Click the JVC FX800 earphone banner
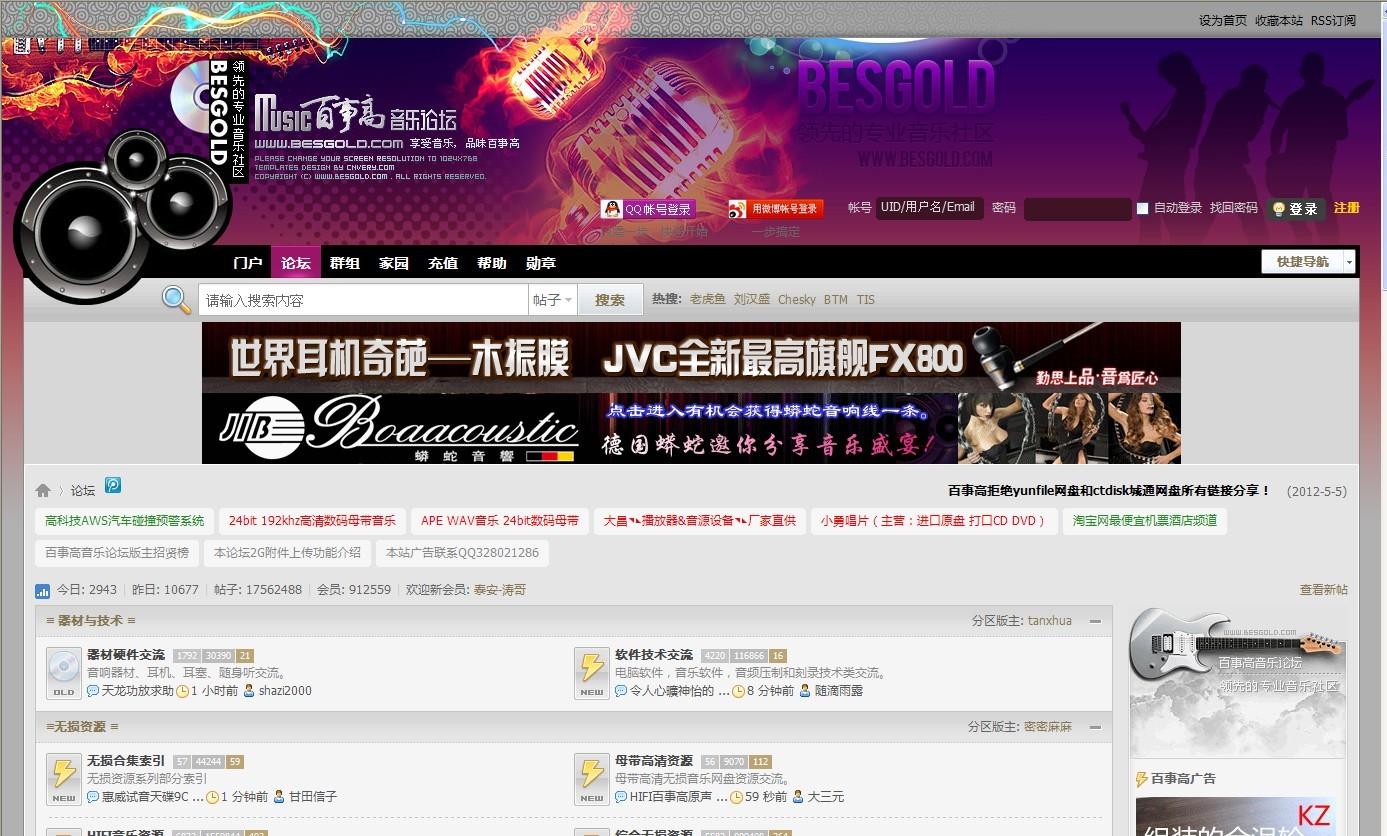This screenshot has width=1387, height=836. coord(691,357)
